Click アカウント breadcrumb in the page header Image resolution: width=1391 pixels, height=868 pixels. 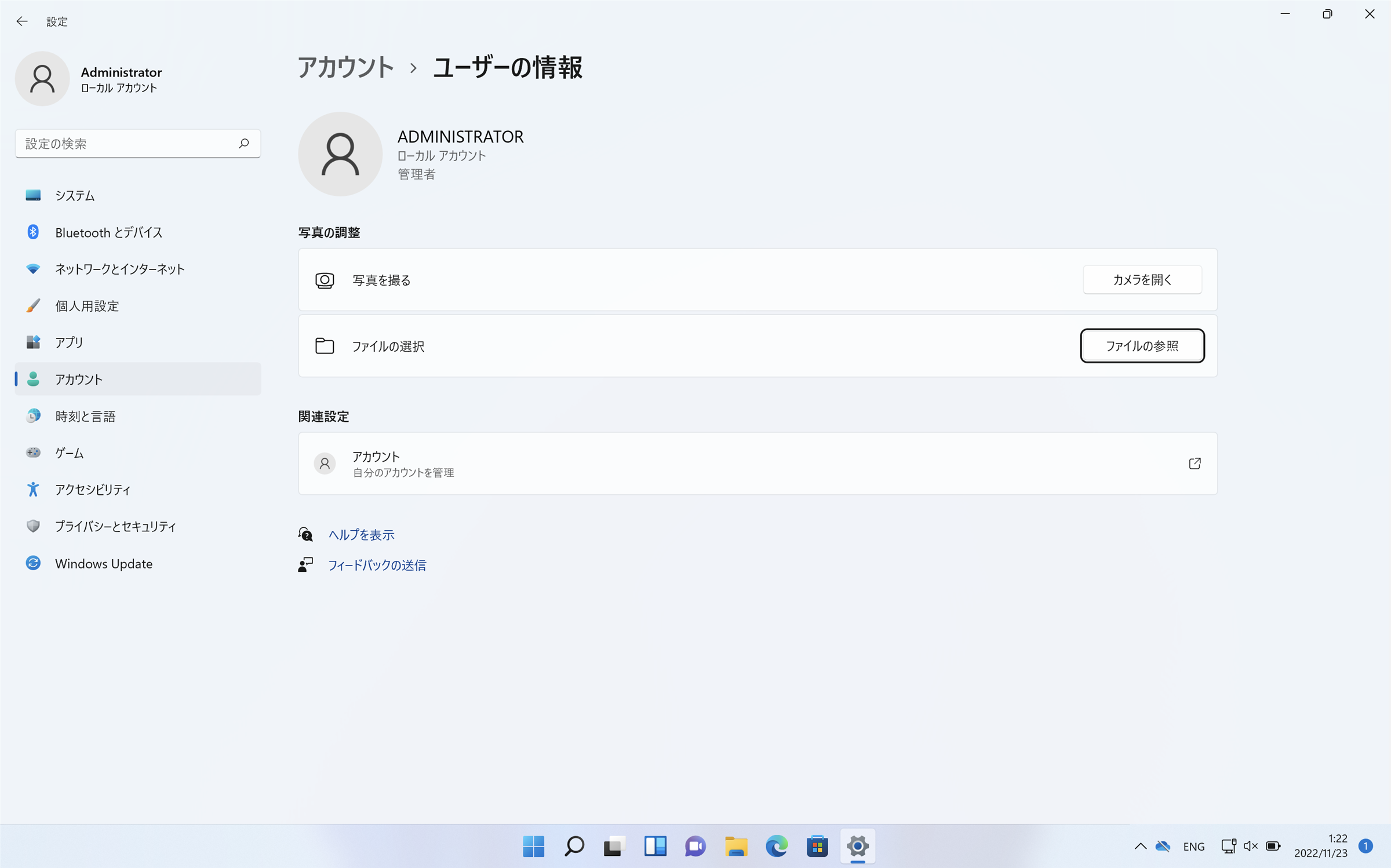tap(346, 68)
